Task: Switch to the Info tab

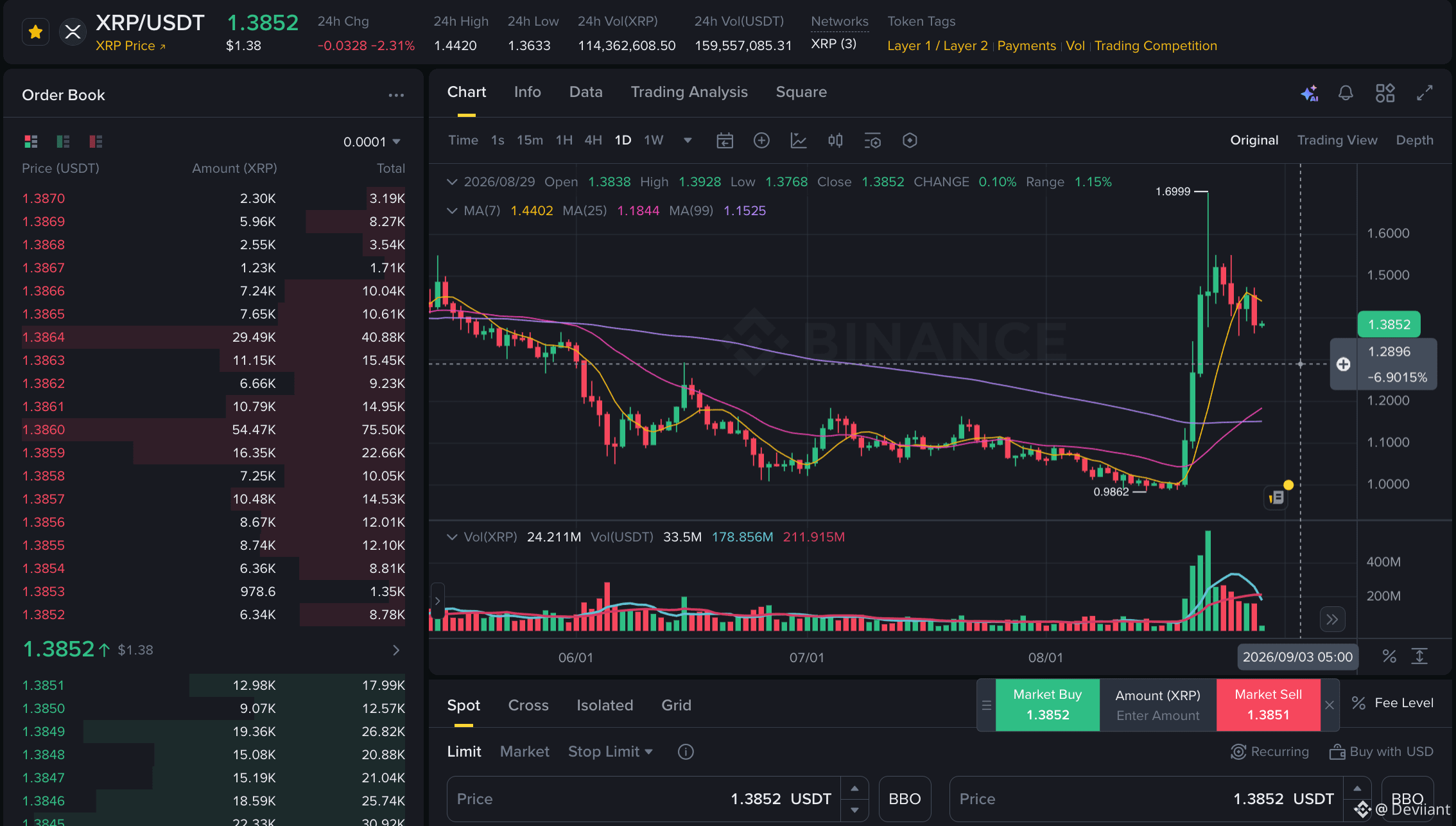Action: click(x=527, y=92)
